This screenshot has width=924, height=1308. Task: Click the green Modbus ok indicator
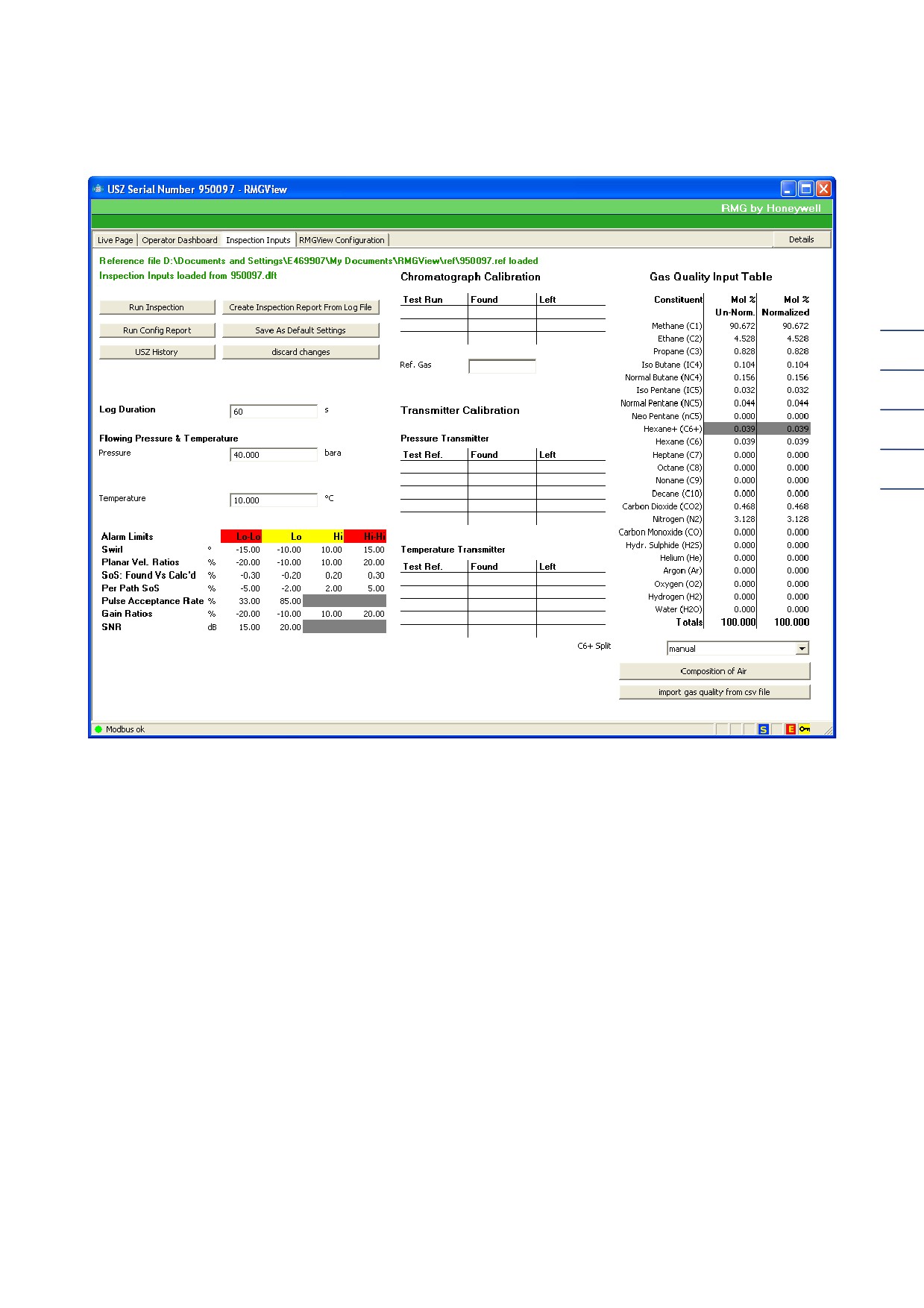[x=98, y=729]
